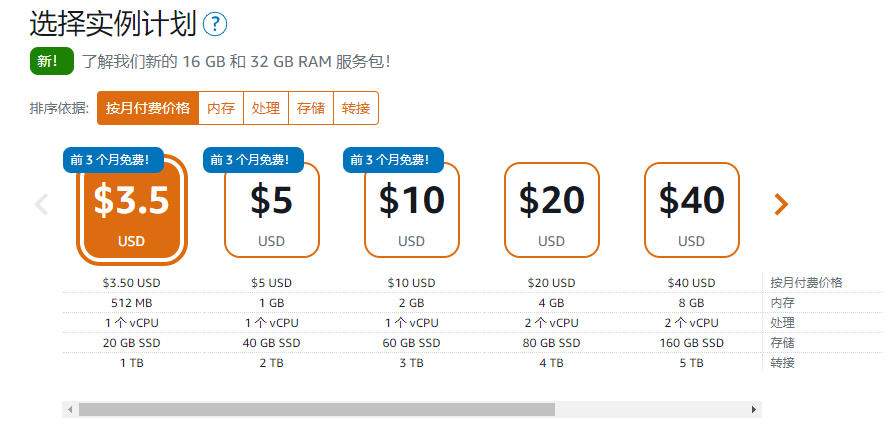Click scrollbar left arrow

pos(69,409)
